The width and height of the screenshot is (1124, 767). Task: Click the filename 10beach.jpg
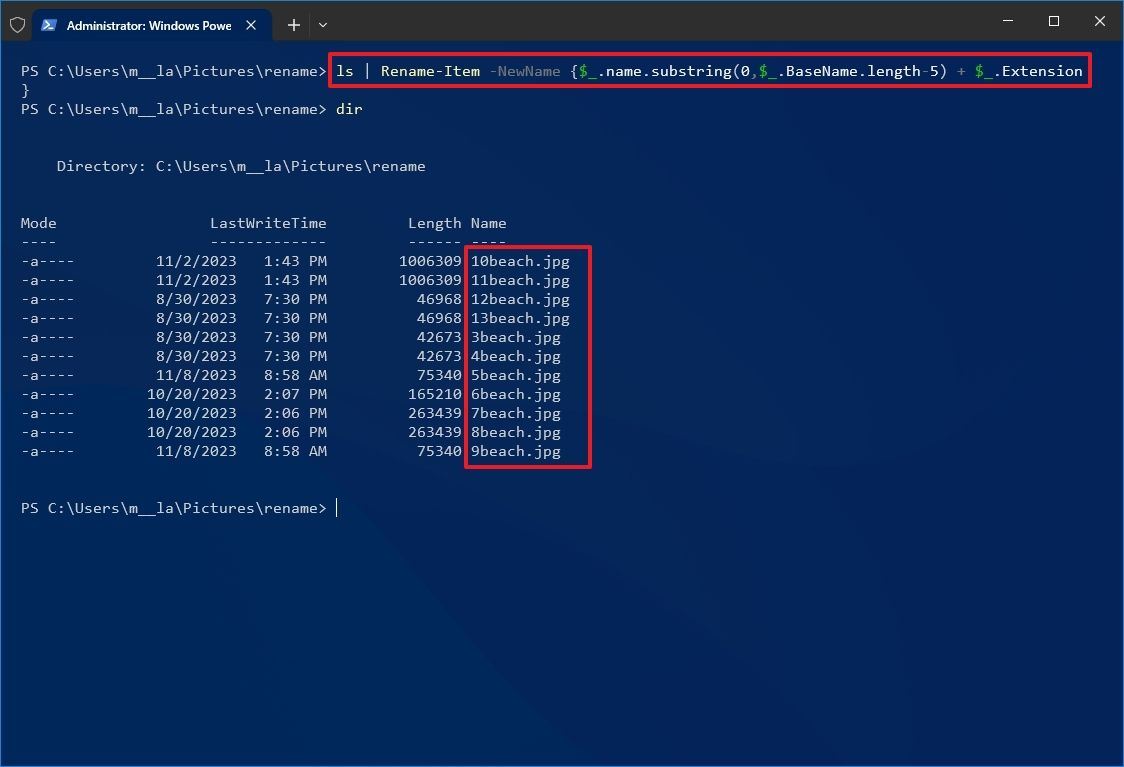pos(519,261)
